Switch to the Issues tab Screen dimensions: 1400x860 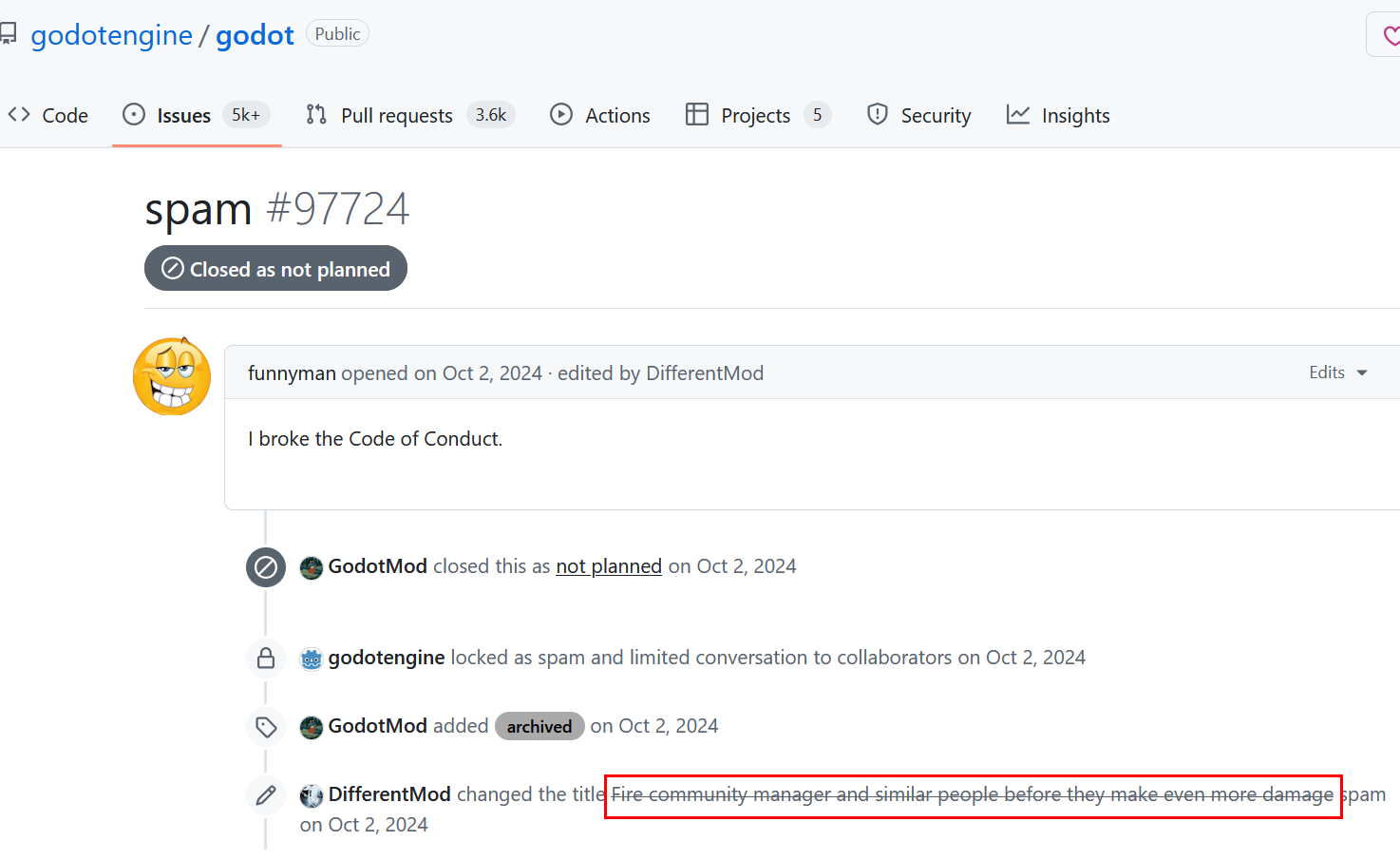click(x=181, y=115)
